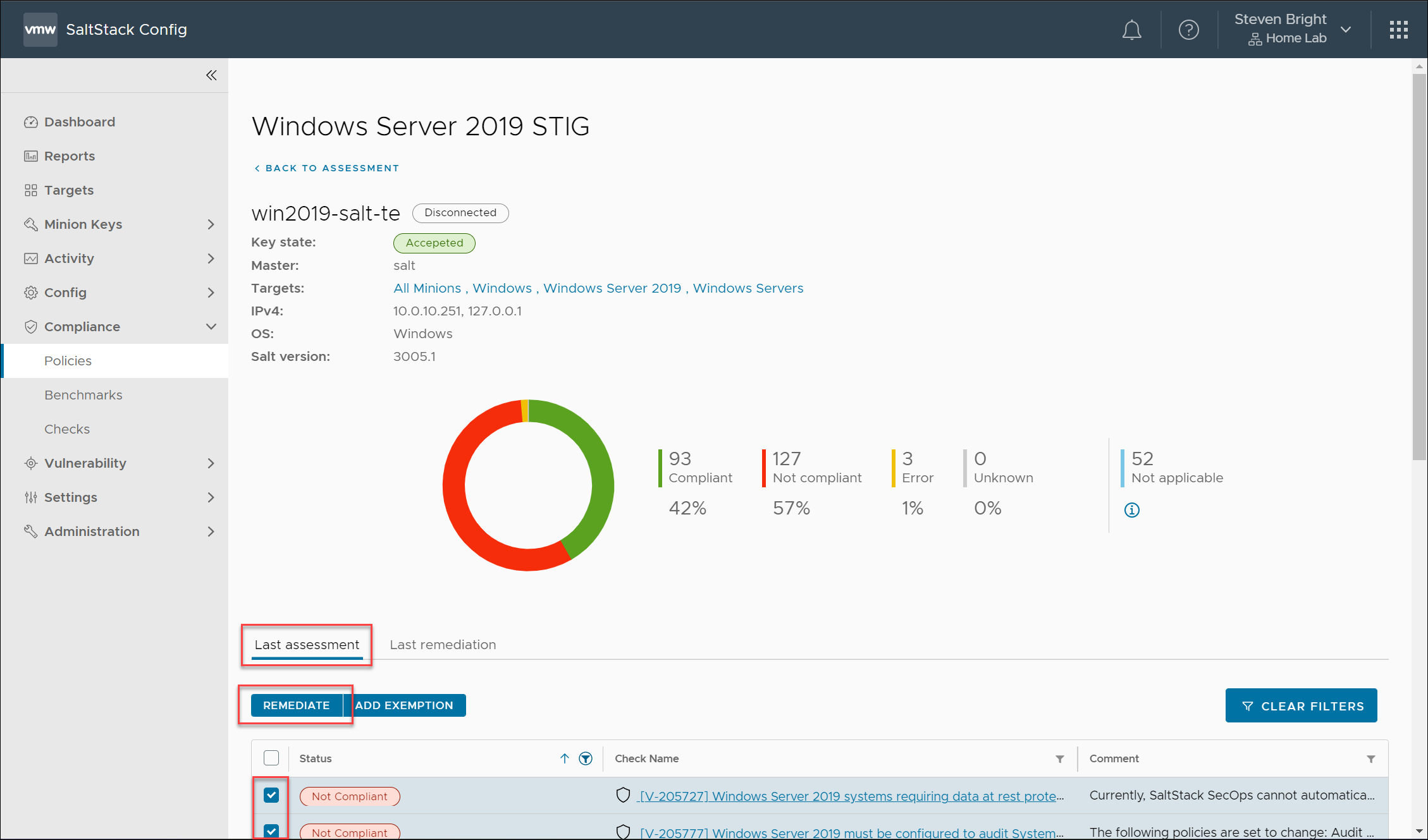Uncheck the V-205727 row checkbox

[271, 795]
